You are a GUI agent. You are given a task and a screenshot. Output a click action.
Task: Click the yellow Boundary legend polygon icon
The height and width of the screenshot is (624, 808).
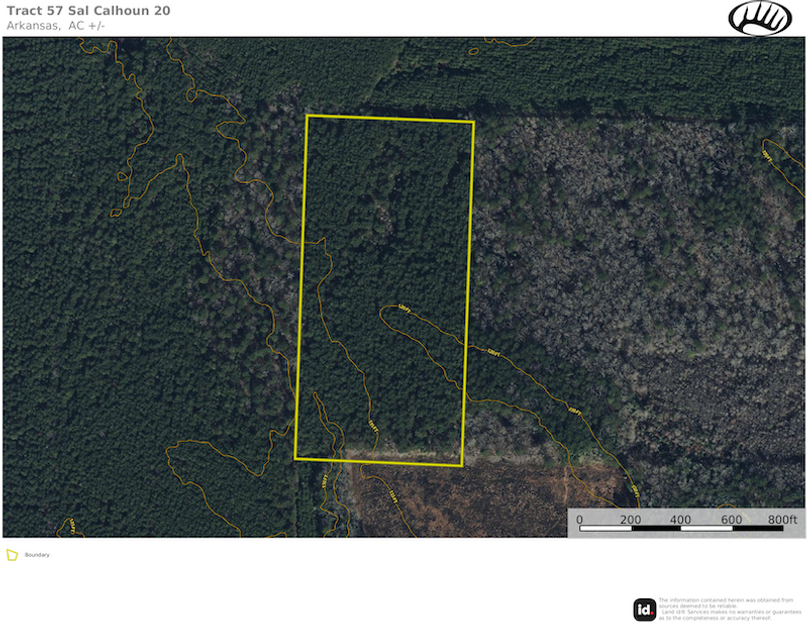[x=11, y=555]
